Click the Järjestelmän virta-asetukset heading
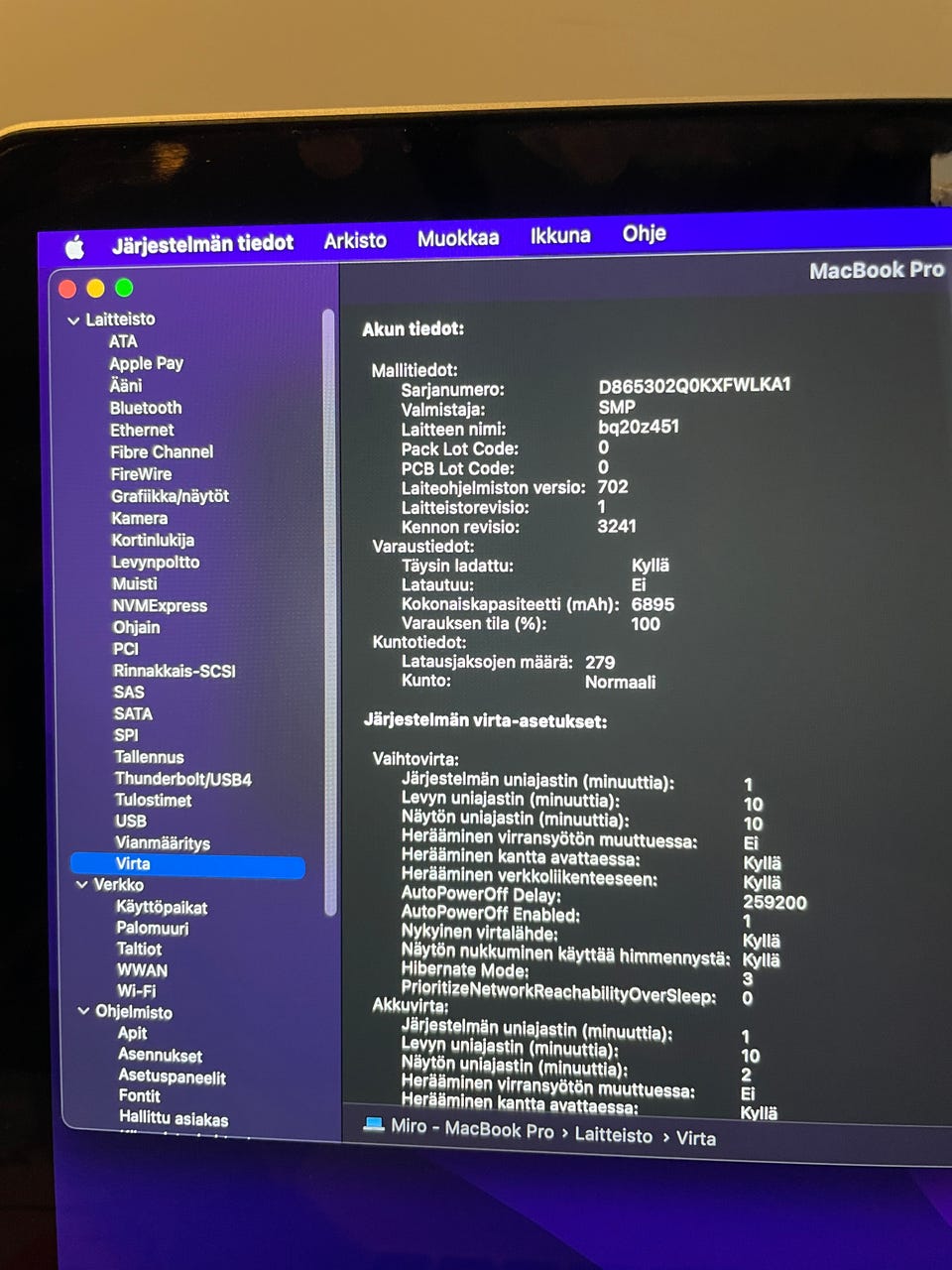This screenshot has width=952, height=1270. click(x=485, y=721)
